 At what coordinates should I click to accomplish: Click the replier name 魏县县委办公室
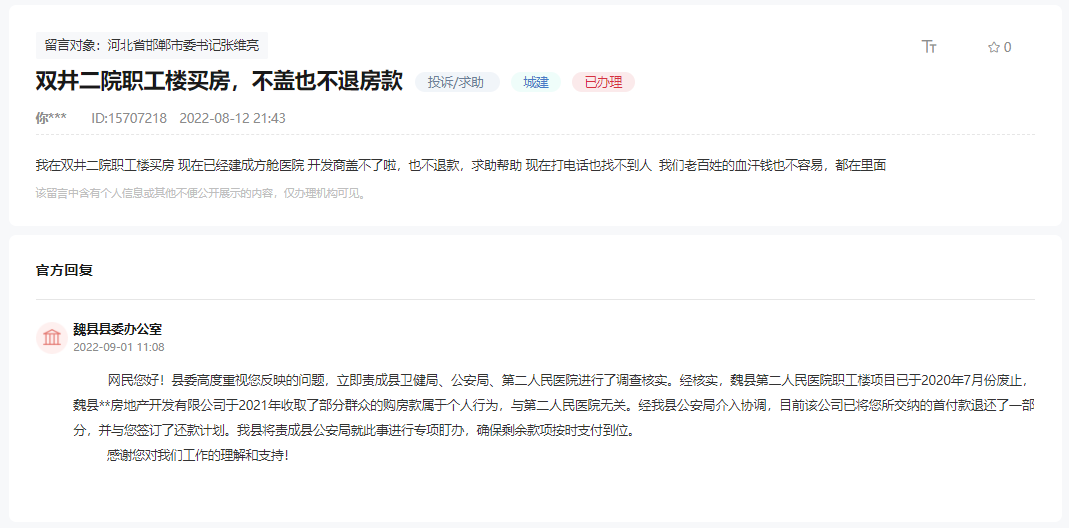(117, 329)
